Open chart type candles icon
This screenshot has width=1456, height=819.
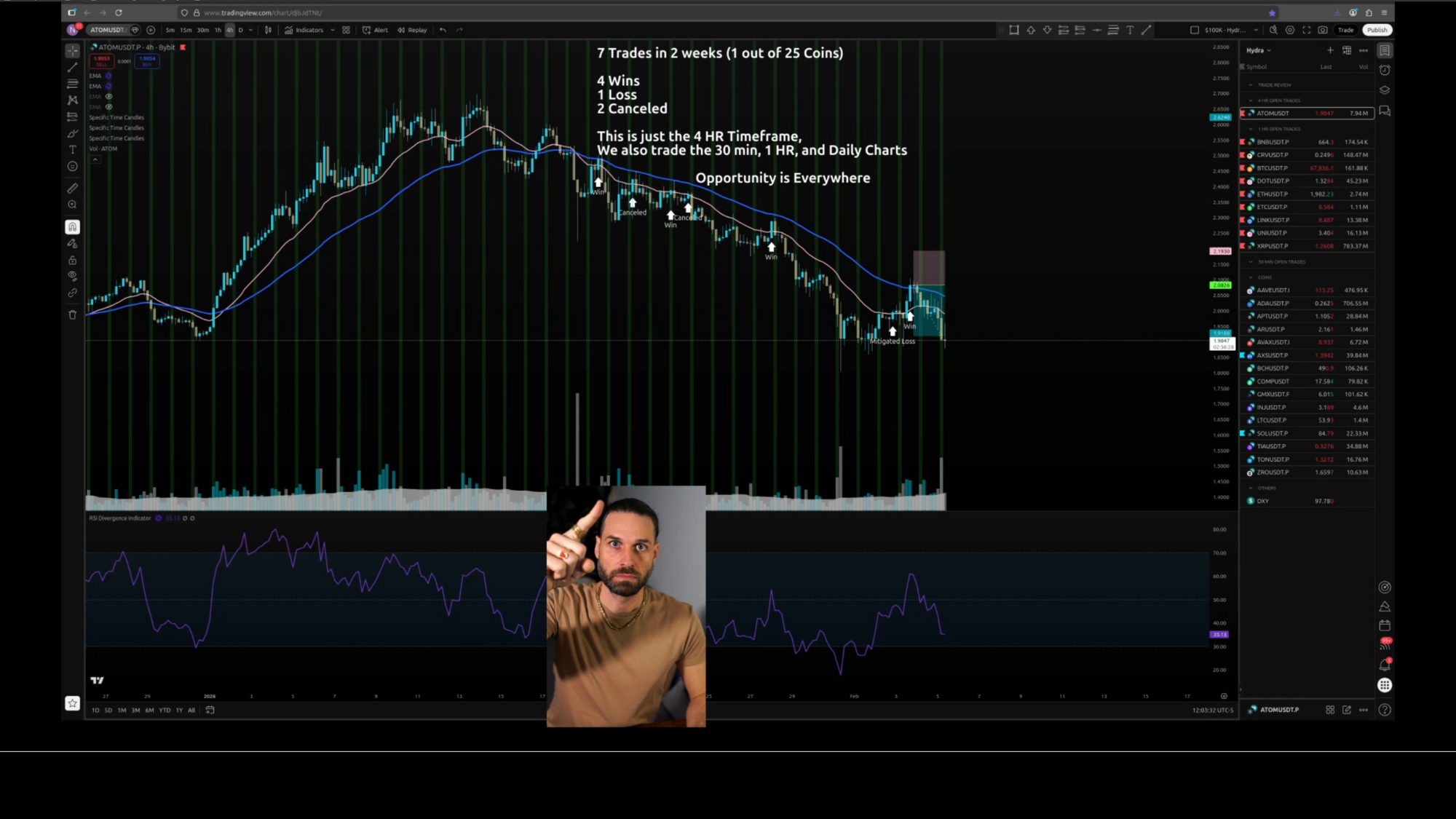tap(268, 30)
